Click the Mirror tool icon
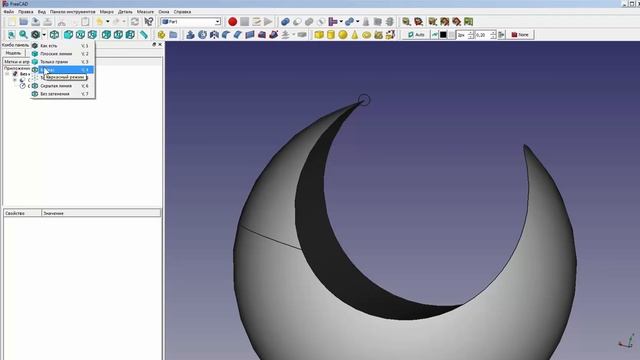 214,35
